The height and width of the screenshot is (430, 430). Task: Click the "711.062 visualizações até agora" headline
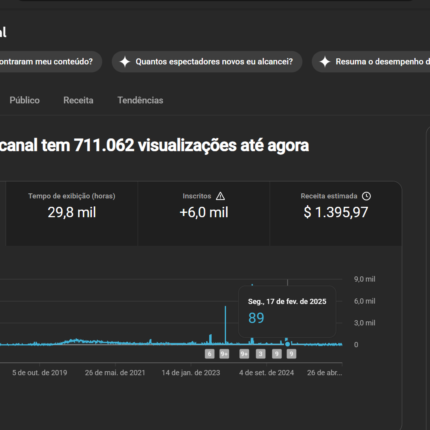click(x=191, y=145)
